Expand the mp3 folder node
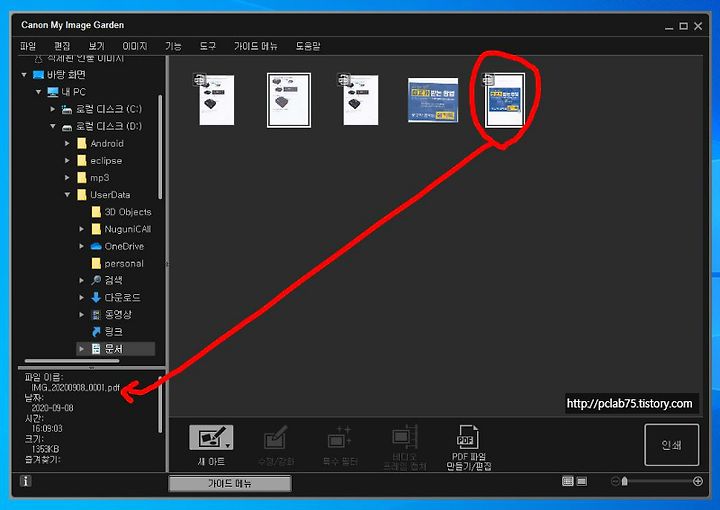 68,178
